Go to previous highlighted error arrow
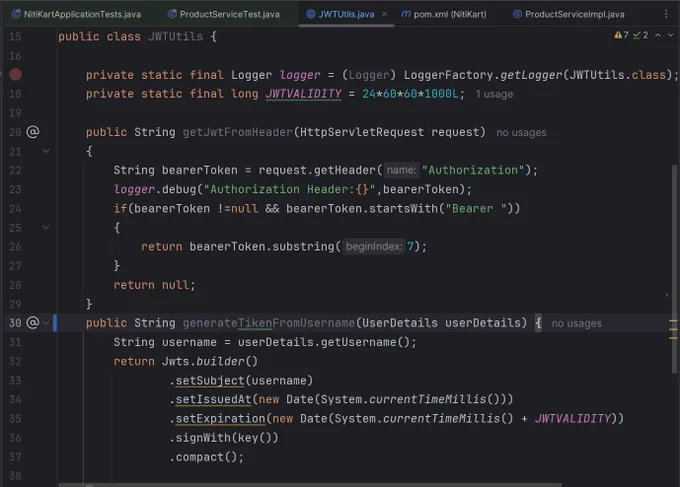Screen dimensions: 680x487 point(658,35)
